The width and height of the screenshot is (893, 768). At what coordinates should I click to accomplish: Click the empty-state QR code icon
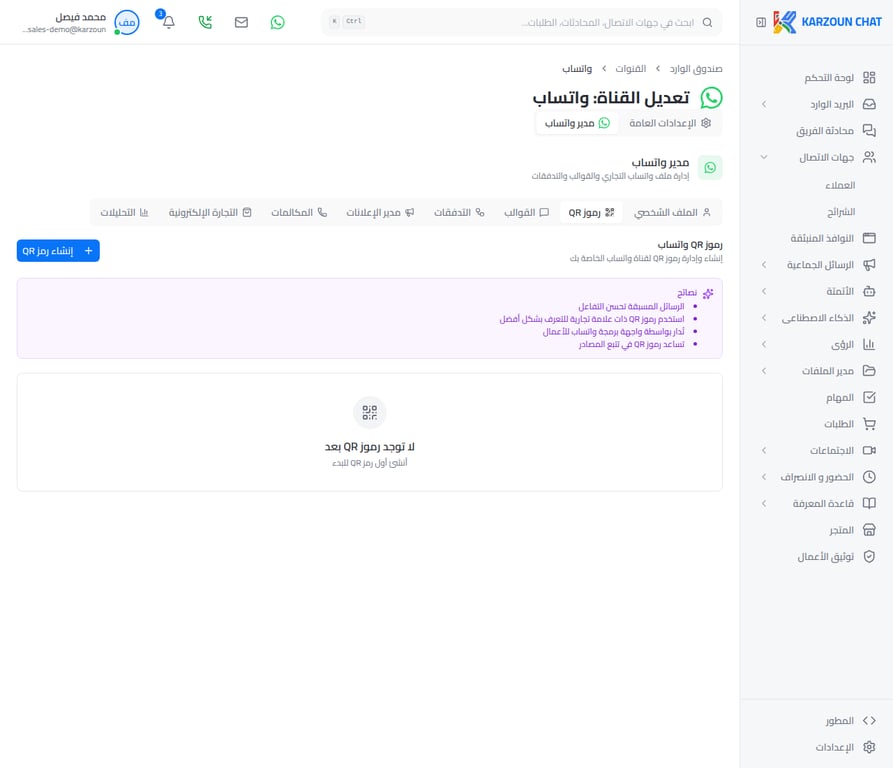370,412
